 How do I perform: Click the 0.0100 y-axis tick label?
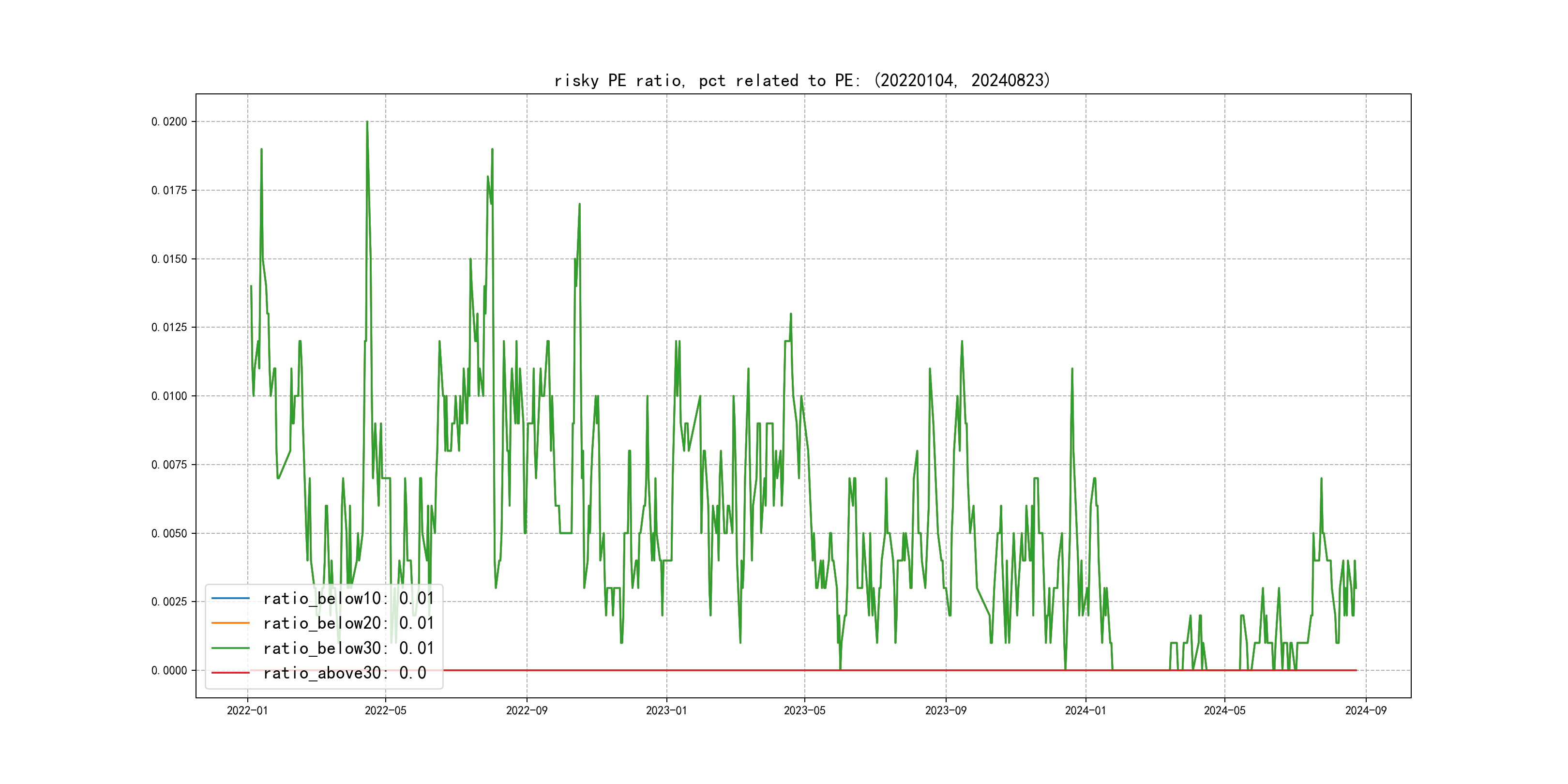(x=169, y=396)
